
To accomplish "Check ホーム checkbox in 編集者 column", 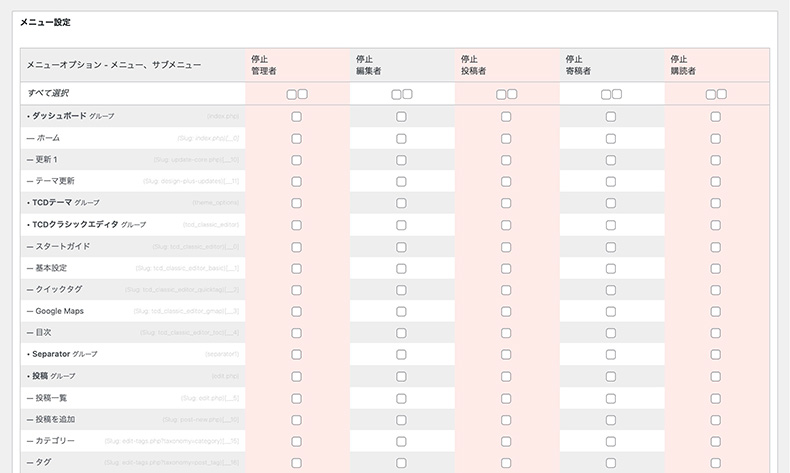I will 401,138.
